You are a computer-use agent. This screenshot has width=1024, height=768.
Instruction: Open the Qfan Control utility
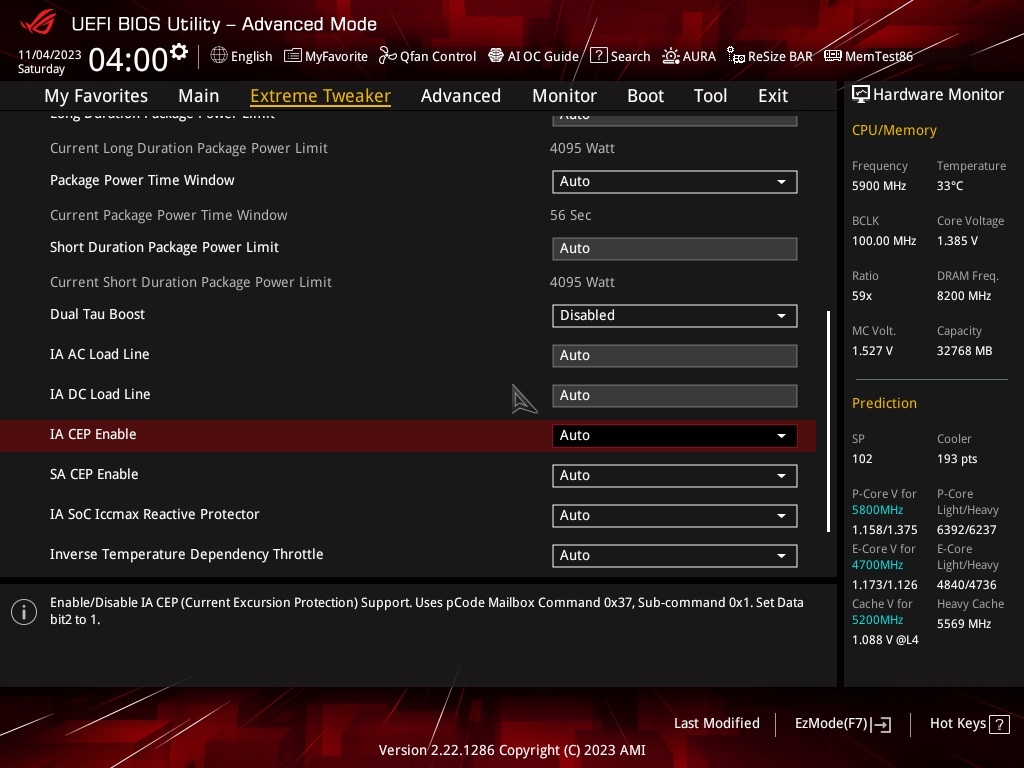click(427, 56)
